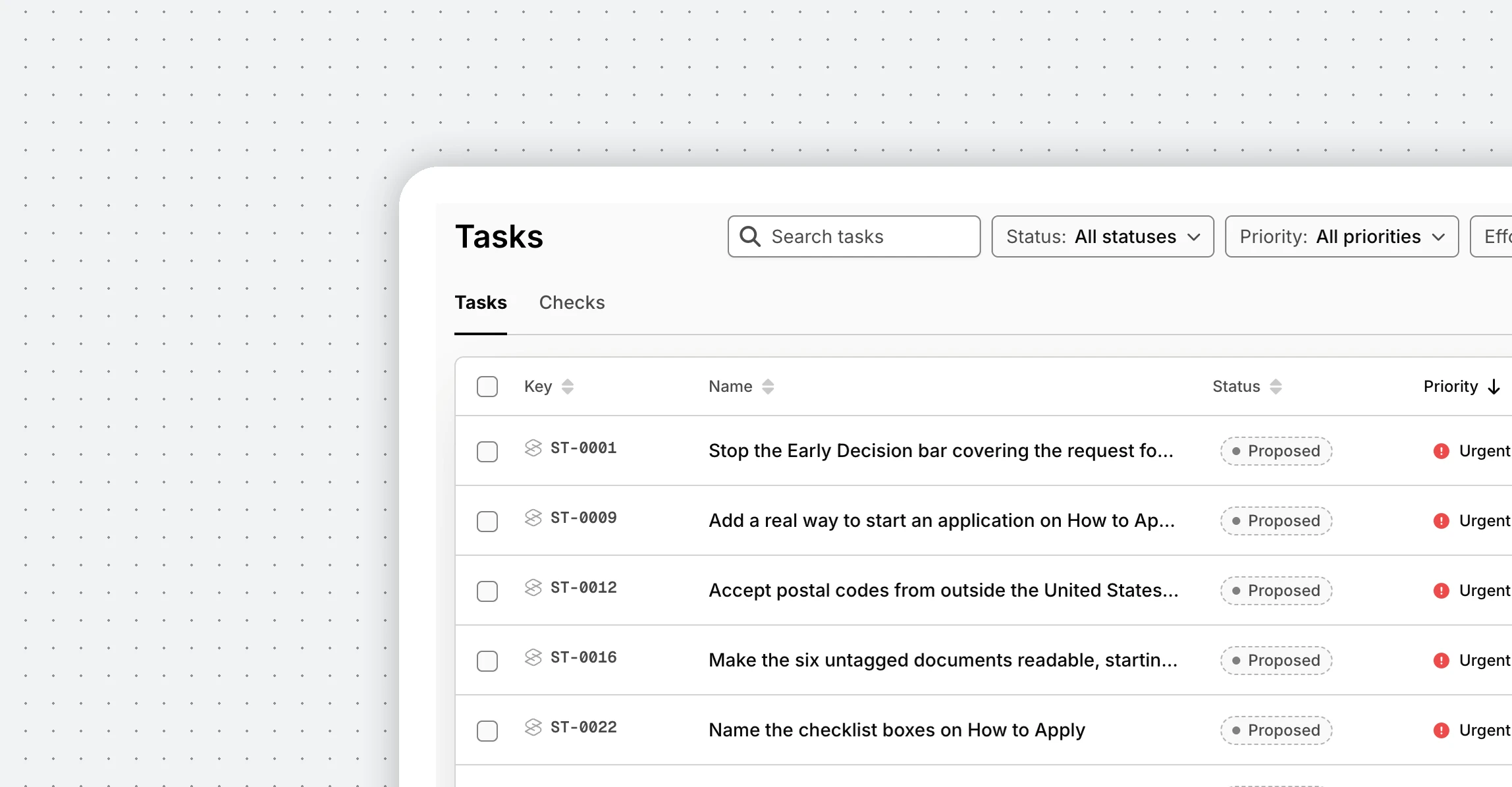Image resolution: width=1512 pixels, height=787 pixels.
Task: Click the Proposed badge on ST-0009 row
Action: pos(1276,521)
